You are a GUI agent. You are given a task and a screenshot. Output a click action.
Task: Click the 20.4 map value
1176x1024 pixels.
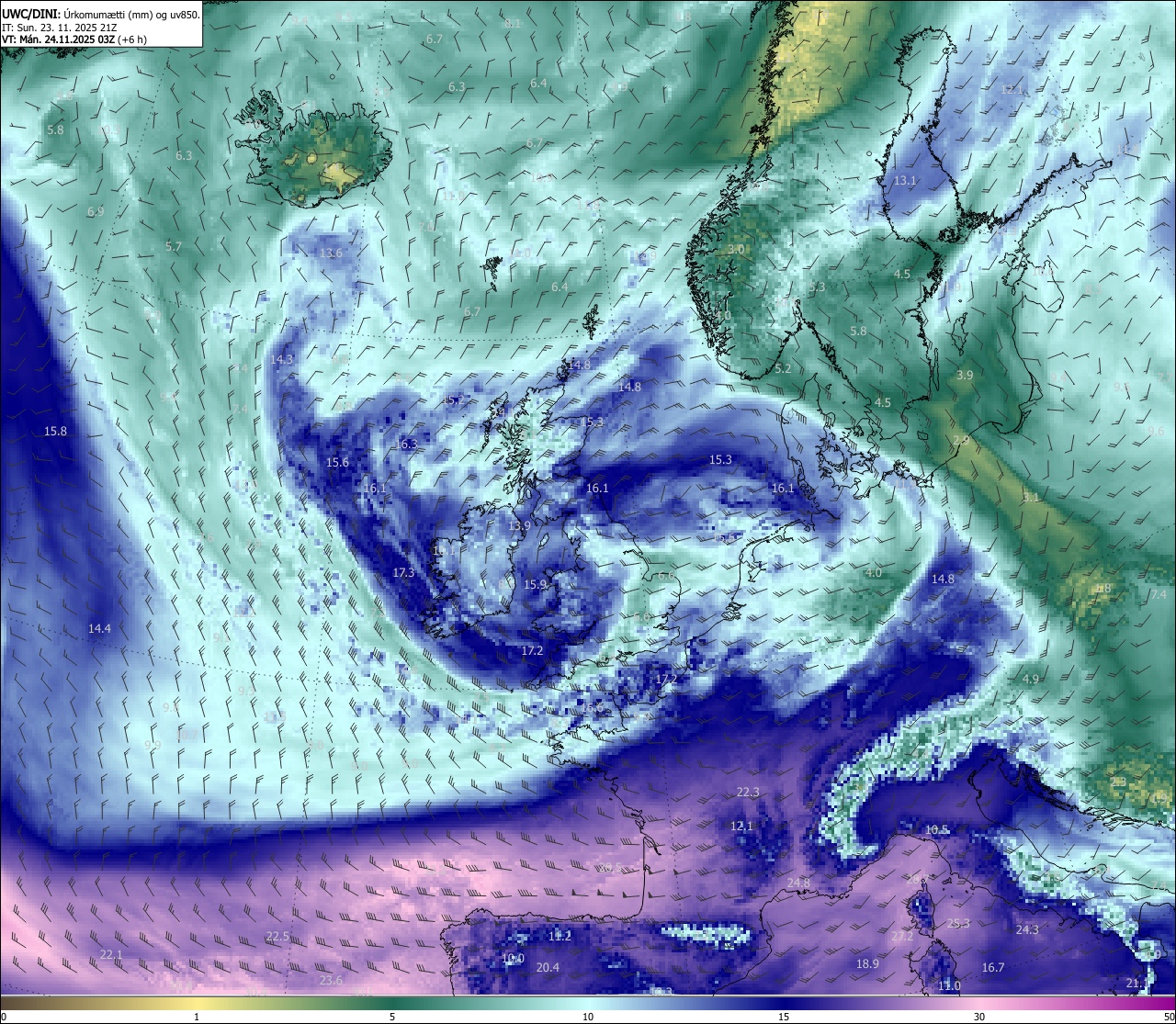click(x=548, y=967)
